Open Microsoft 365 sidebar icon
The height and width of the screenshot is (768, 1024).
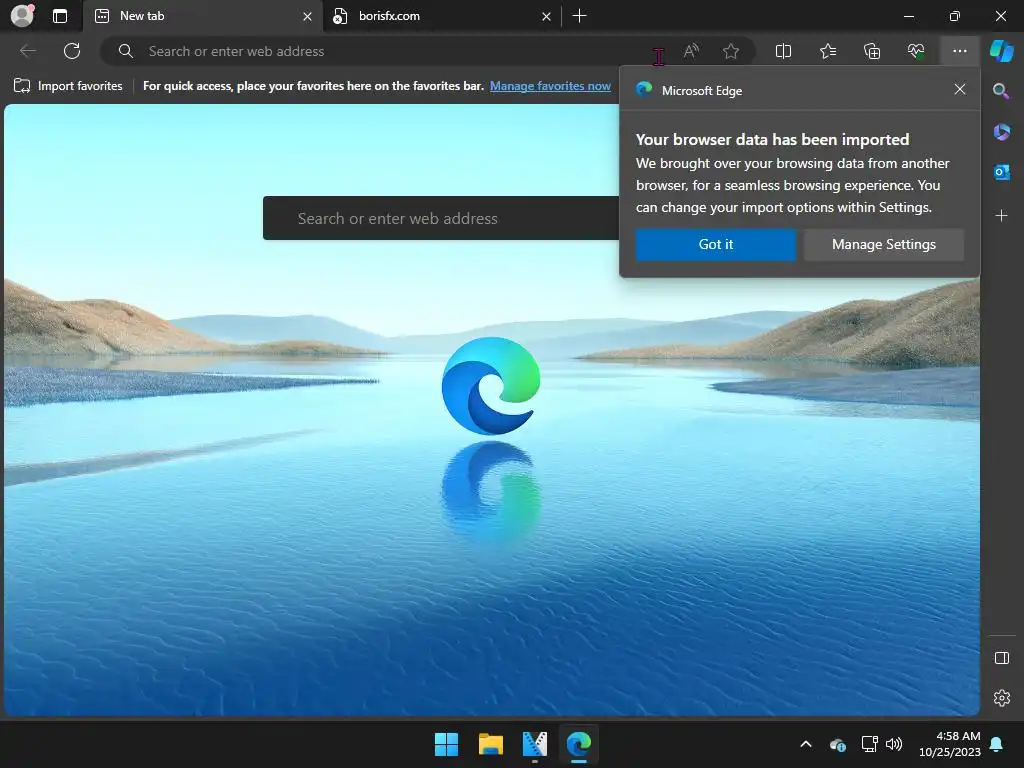(1001, 132)
